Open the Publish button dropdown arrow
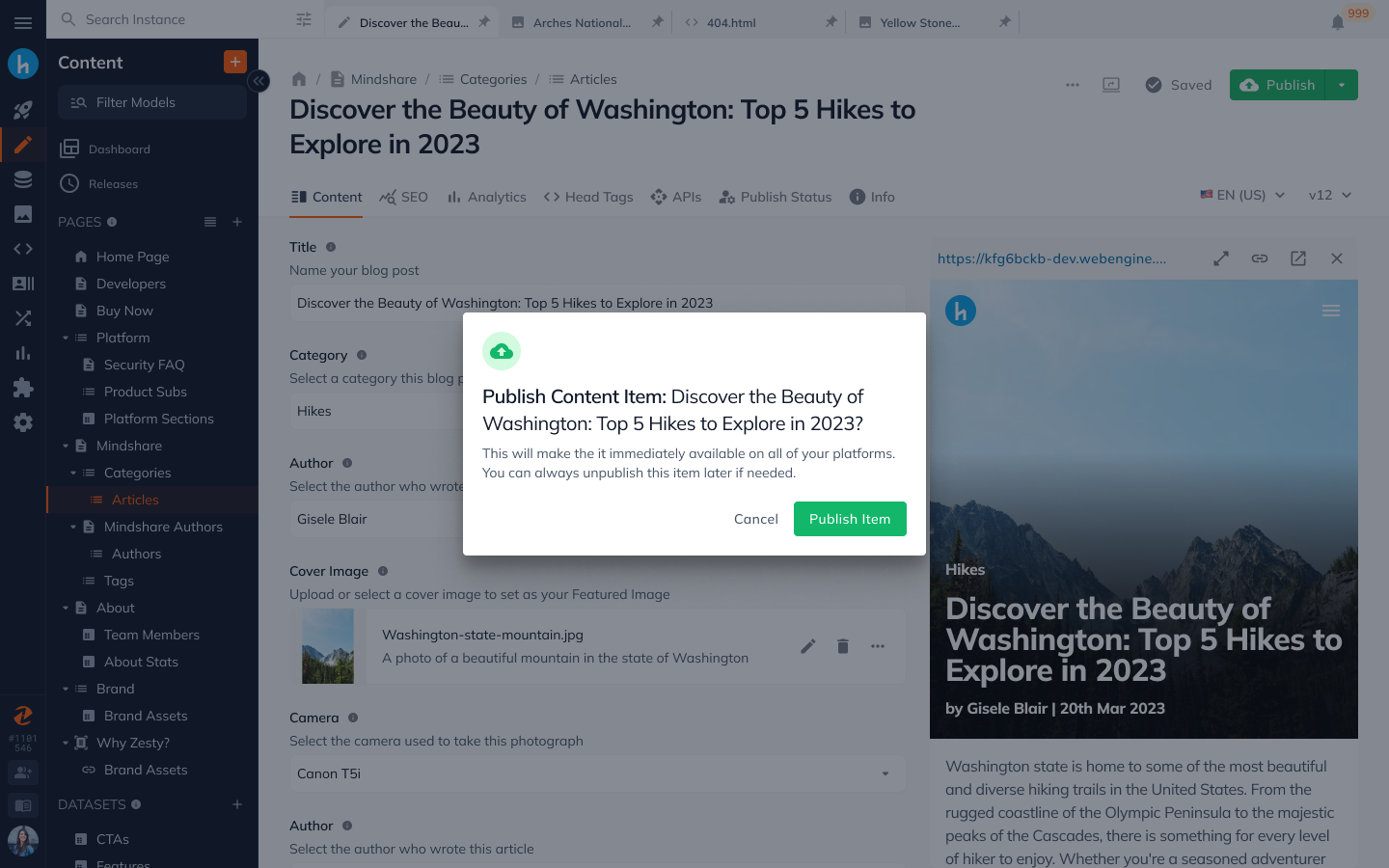Viewport: 1389px width, 868px height. click(1342, 85)
